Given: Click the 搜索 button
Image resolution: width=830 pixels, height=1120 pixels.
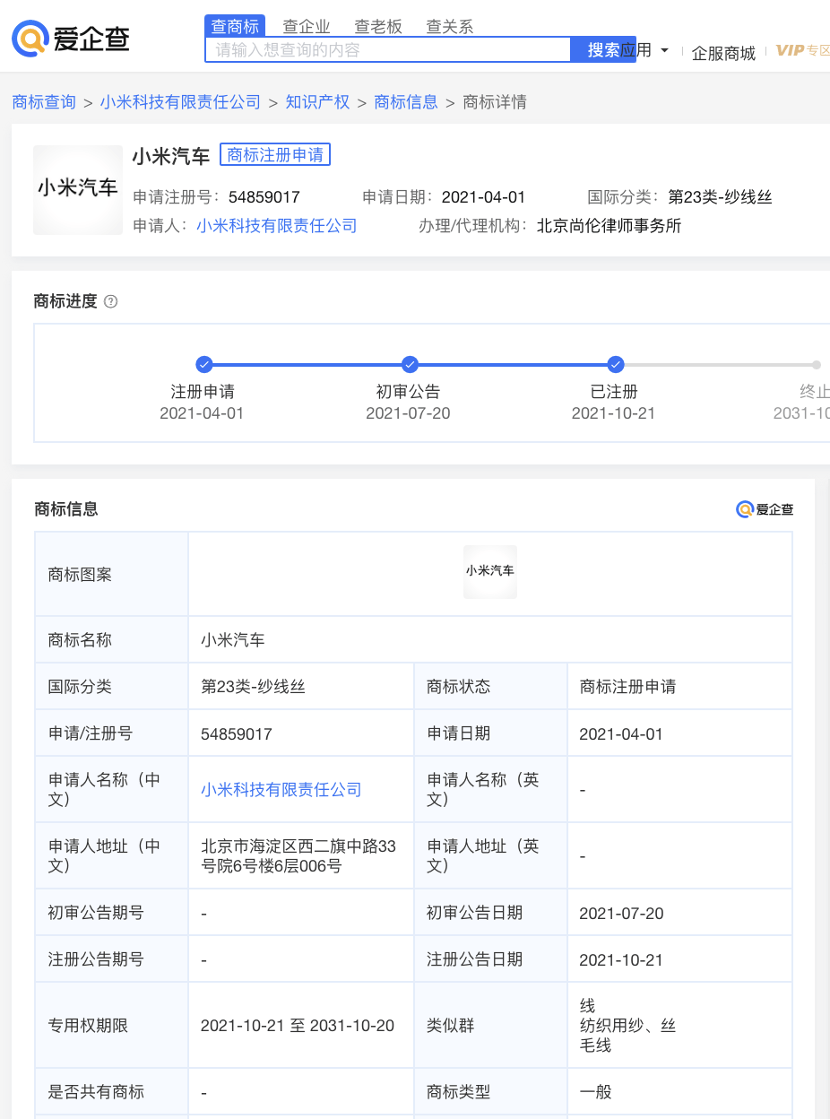Looking at the screenshot, I should [603, 50].
